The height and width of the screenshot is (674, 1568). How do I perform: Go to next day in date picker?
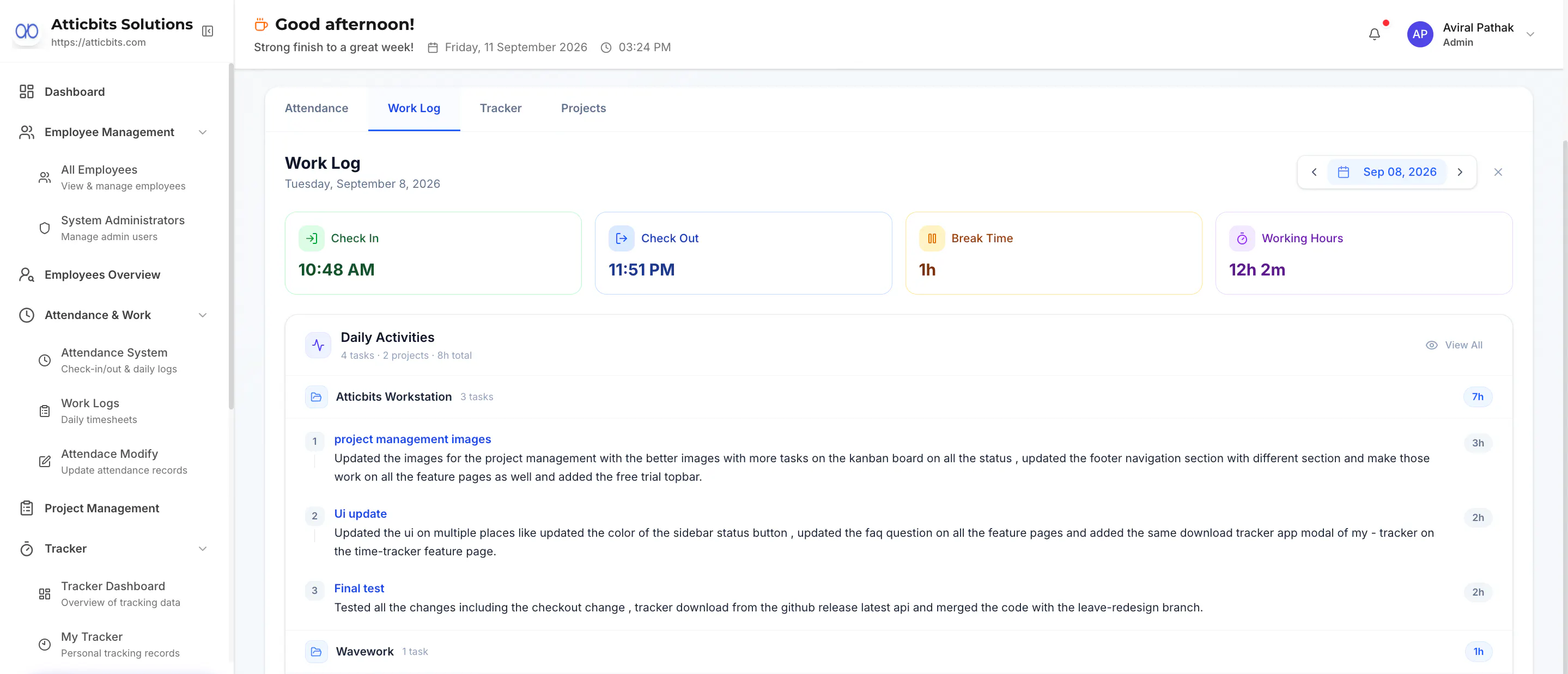pyautogui.click(x=1460, y=172)
